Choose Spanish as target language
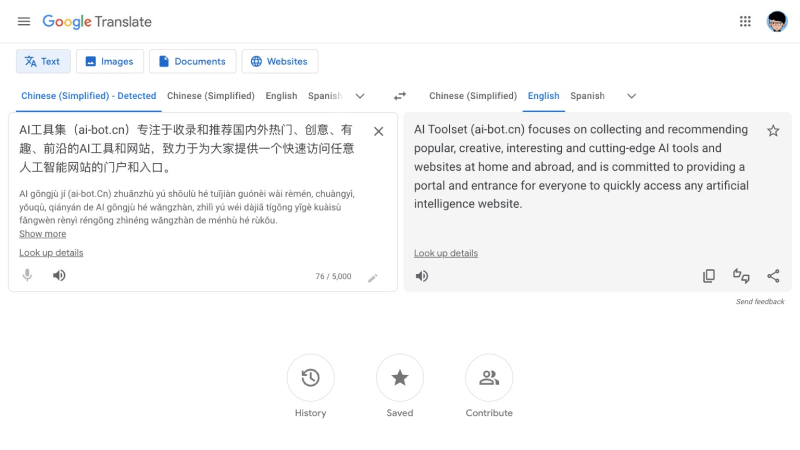The height and width of the screenshot is (450, 800). click(587, 96)
